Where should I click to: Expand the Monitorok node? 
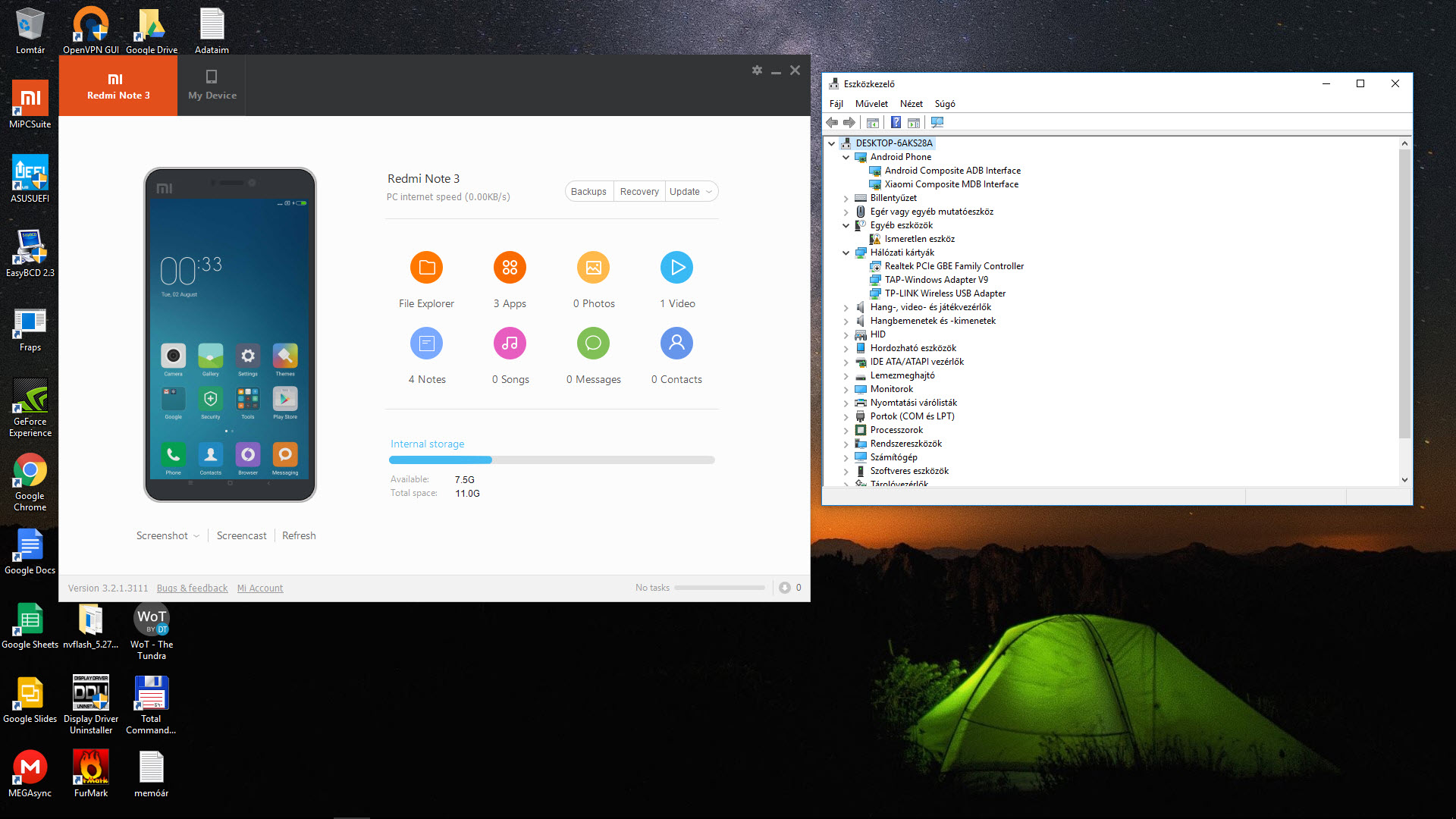pos(846,389)
